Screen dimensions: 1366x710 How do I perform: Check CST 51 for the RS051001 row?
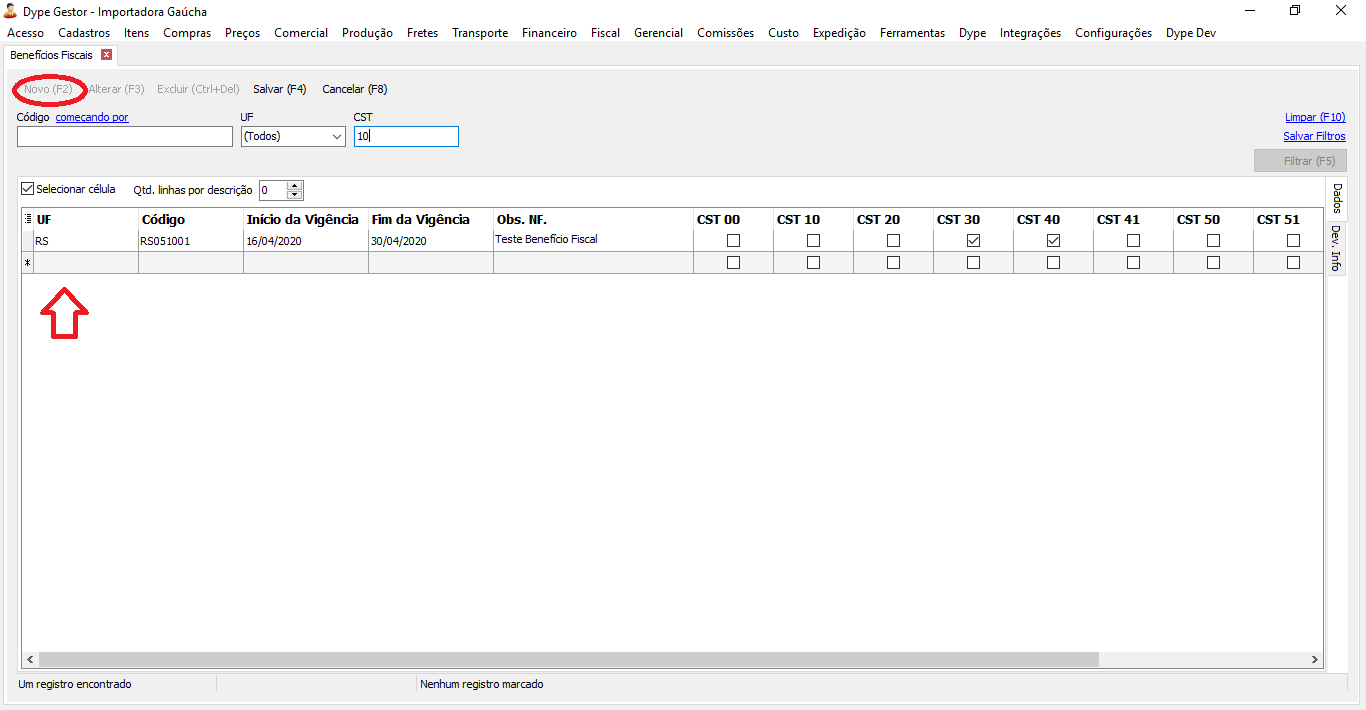coord(1293,241)
